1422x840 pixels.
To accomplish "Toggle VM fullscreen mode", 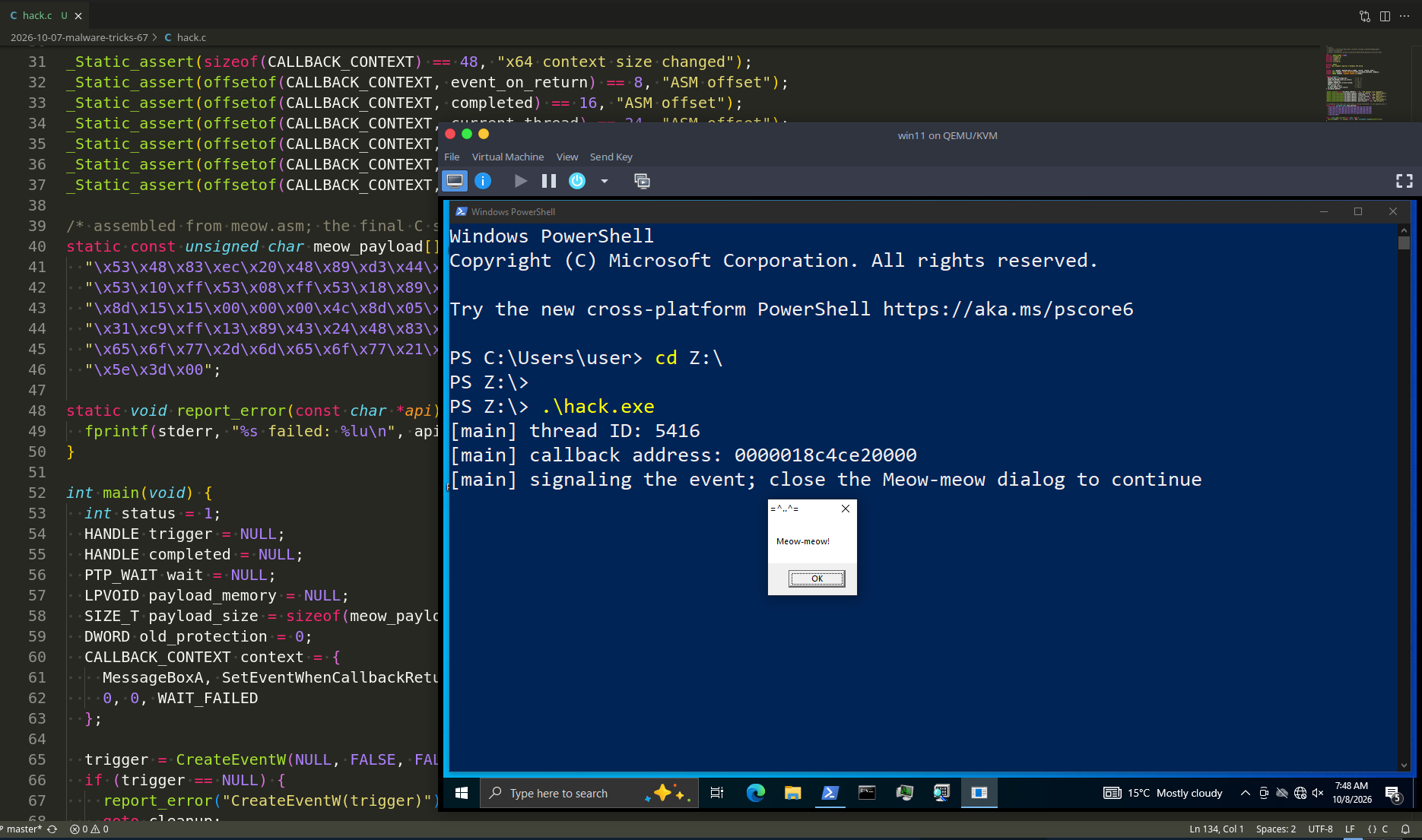I will pos(1405,181).
